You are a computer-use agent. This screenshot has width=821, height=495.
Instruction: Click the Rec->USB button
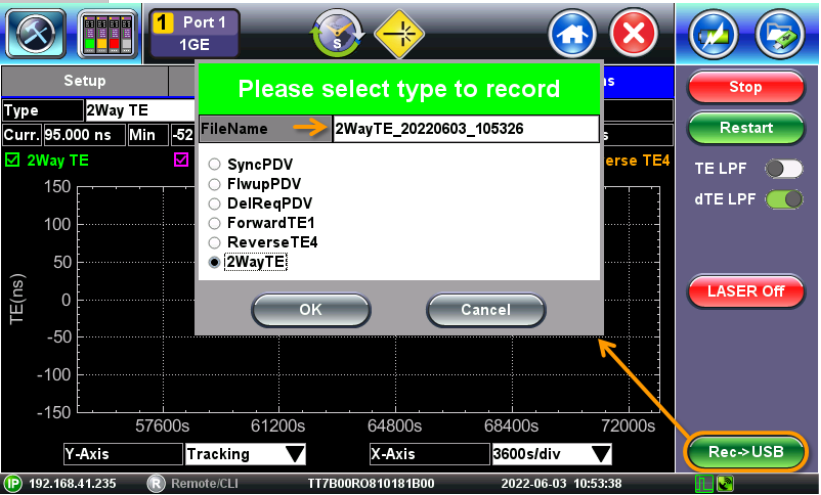(x=745, y=452)
